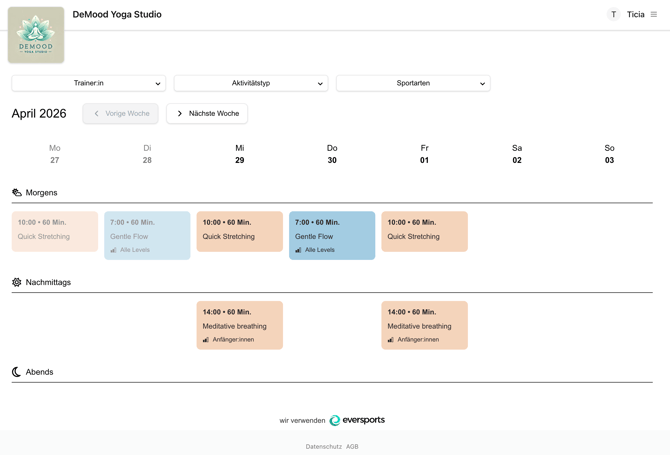The width and height of the screenshot is (670, 455).
Task: Open the Sportarten dropdown
Action: coord(413,83)
